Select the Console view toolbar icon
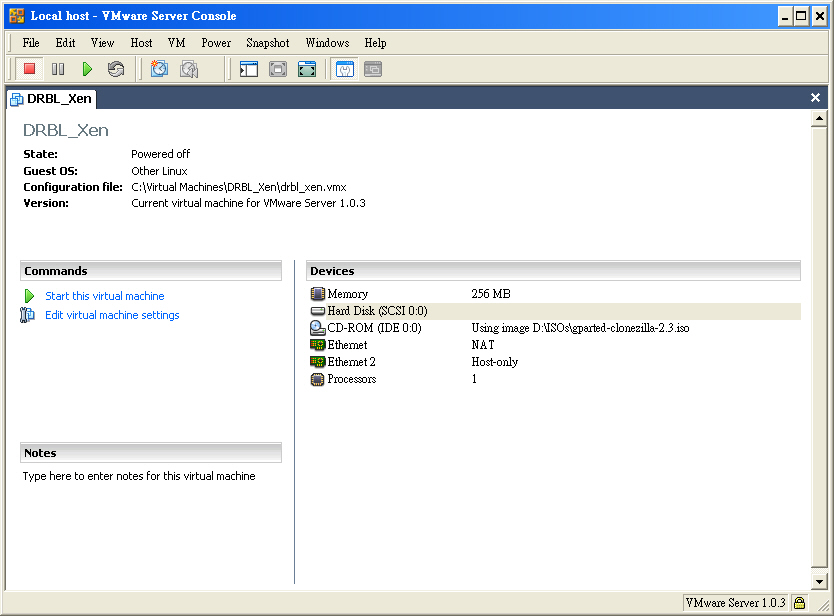The height and width of the screenshot is (616, 834). tap(373, 69)
